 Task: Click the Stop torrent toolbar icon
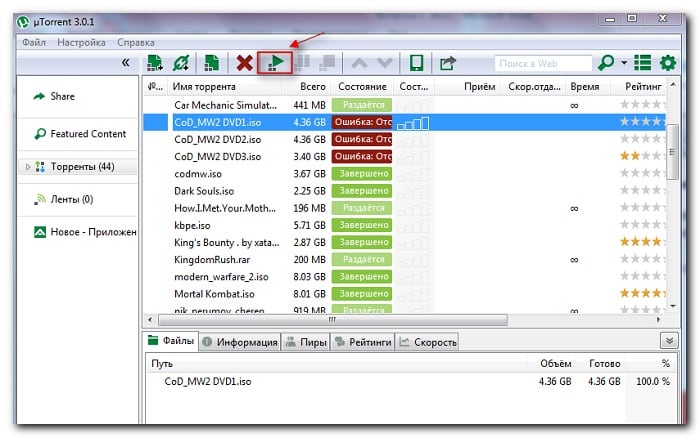(x=327, y=63)
